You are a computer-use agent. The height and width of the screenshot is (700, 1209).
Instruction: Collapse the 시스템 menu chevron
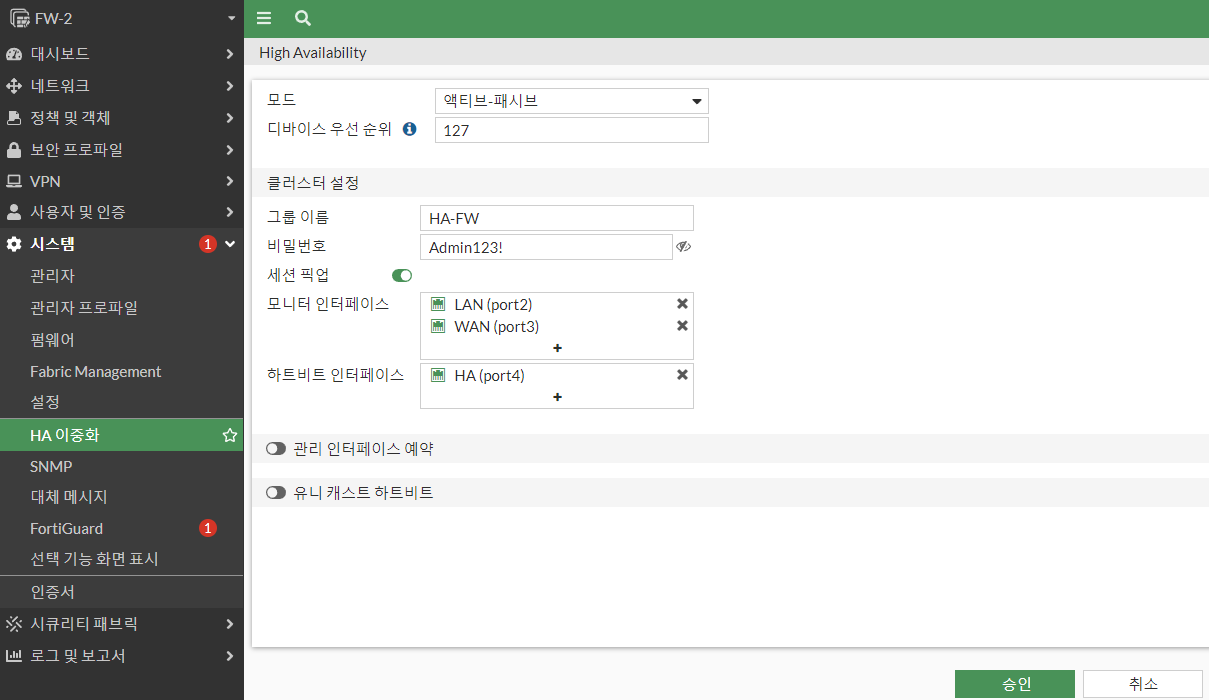point(230,244)
